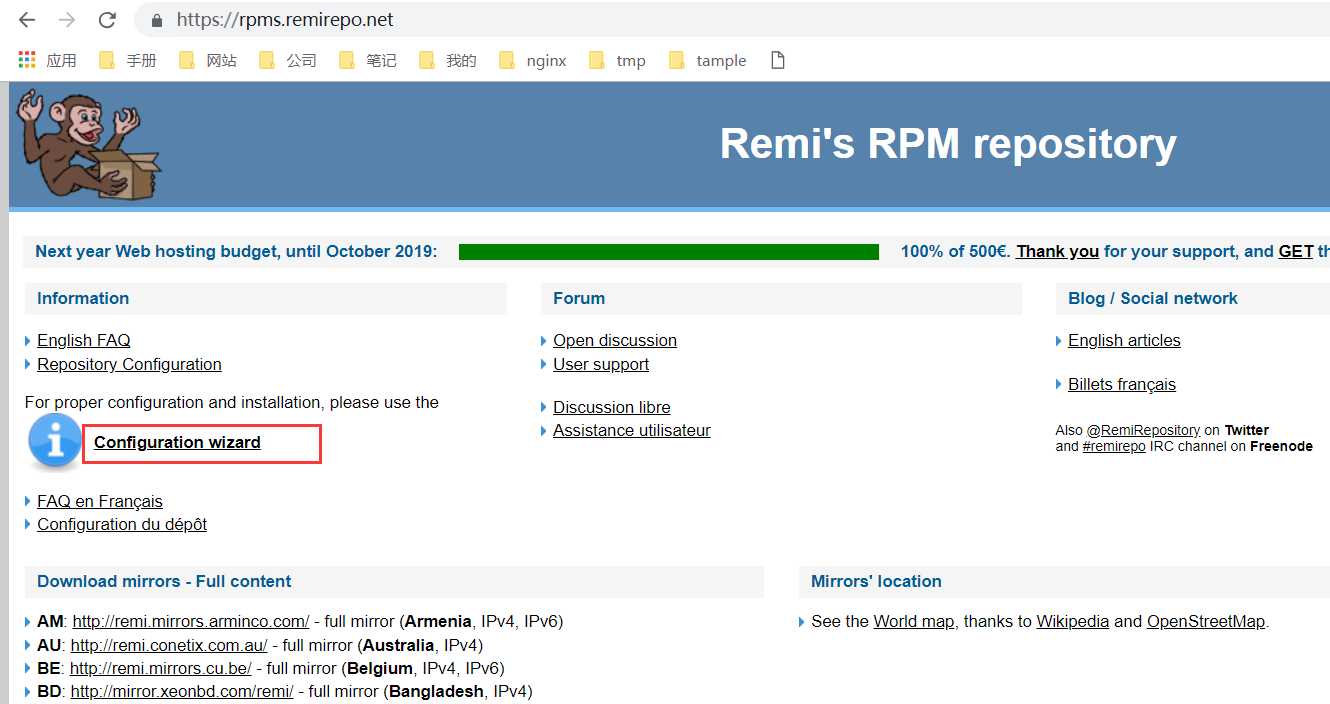Viewport: 1330px width, 704px height.
Task: Click the 100% of 500€ text
Action: click(x=955, y=251)
